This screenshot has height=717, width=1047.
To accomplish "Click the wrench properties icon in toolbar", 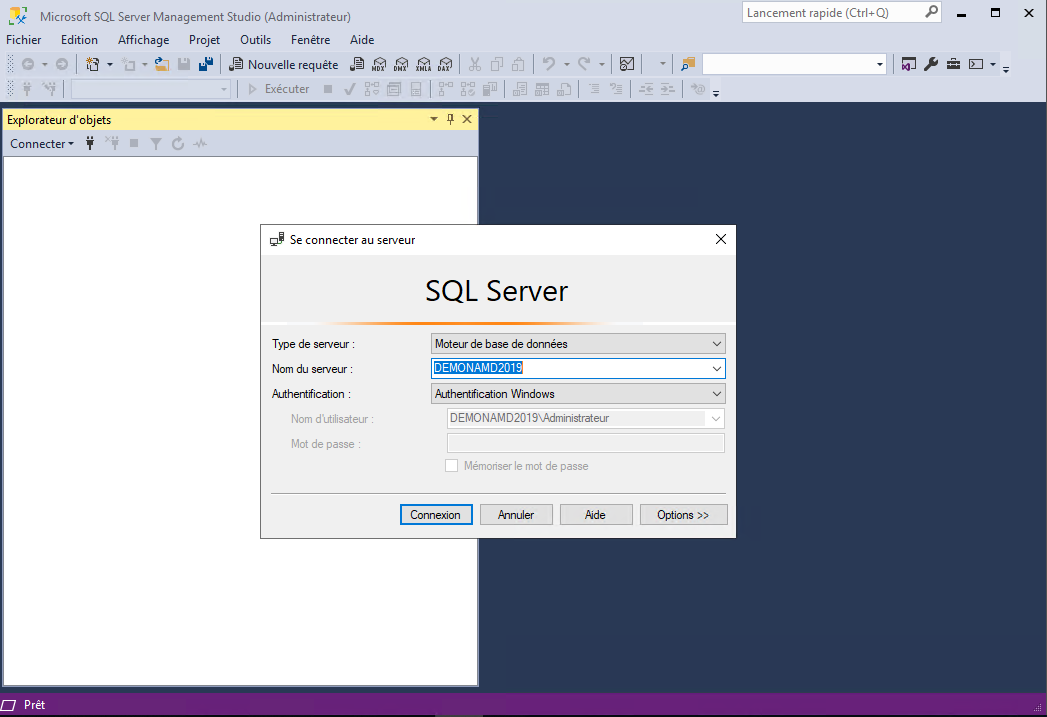I will (931, 64).
